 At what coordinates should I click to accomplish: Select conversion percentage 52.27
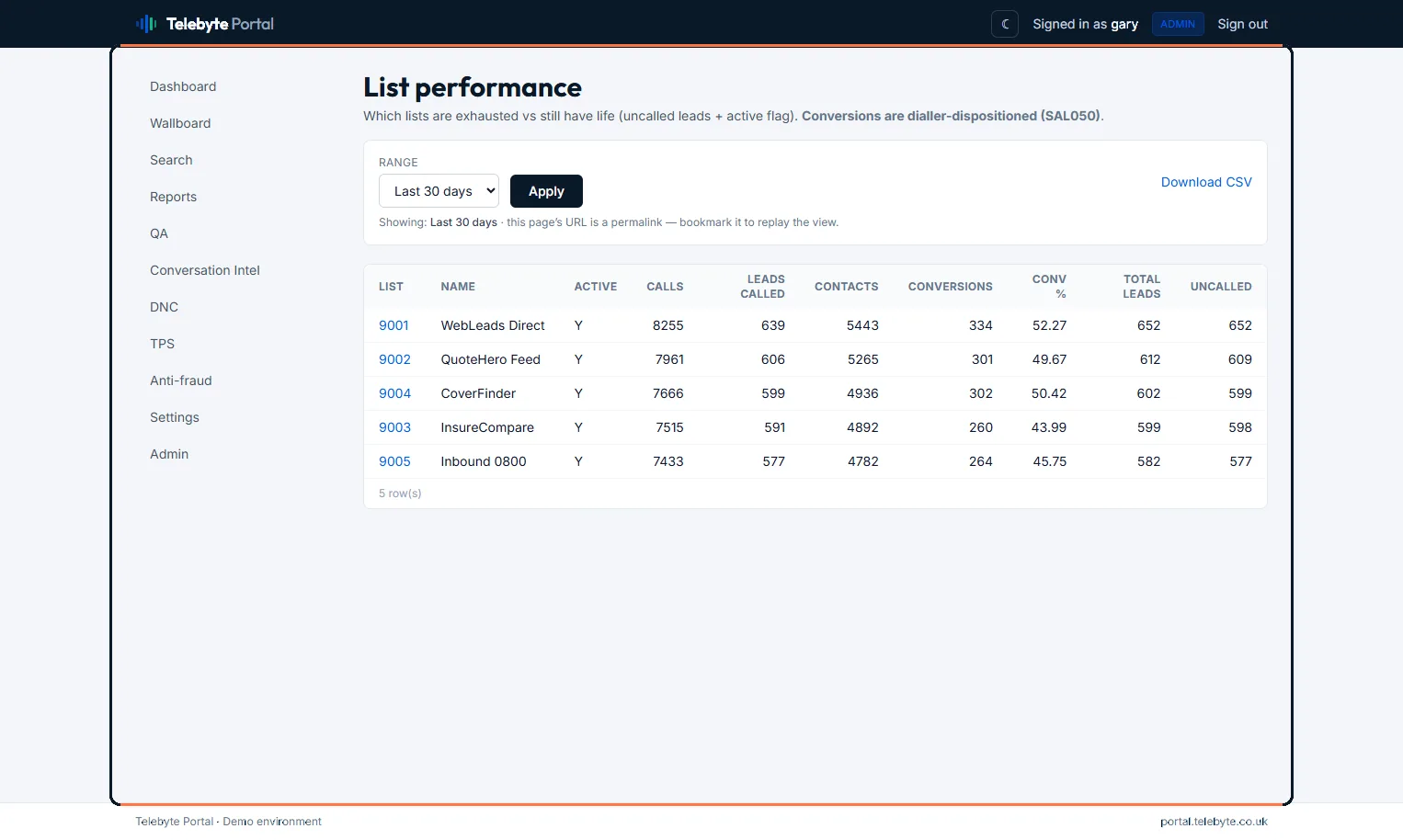point(1049,325)
